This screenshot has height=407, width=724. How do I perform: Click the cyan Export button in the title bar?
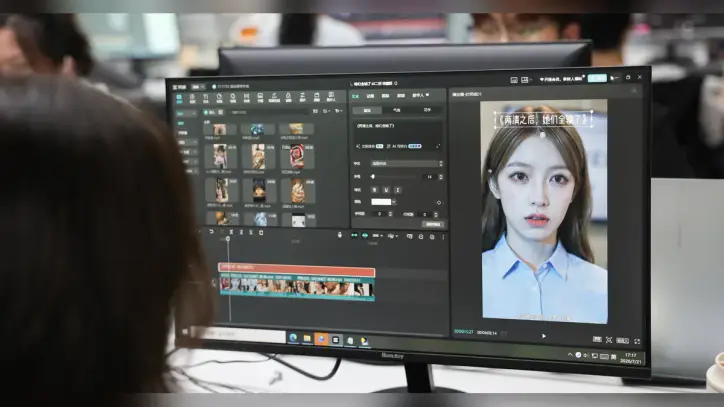tap(597, 78)
